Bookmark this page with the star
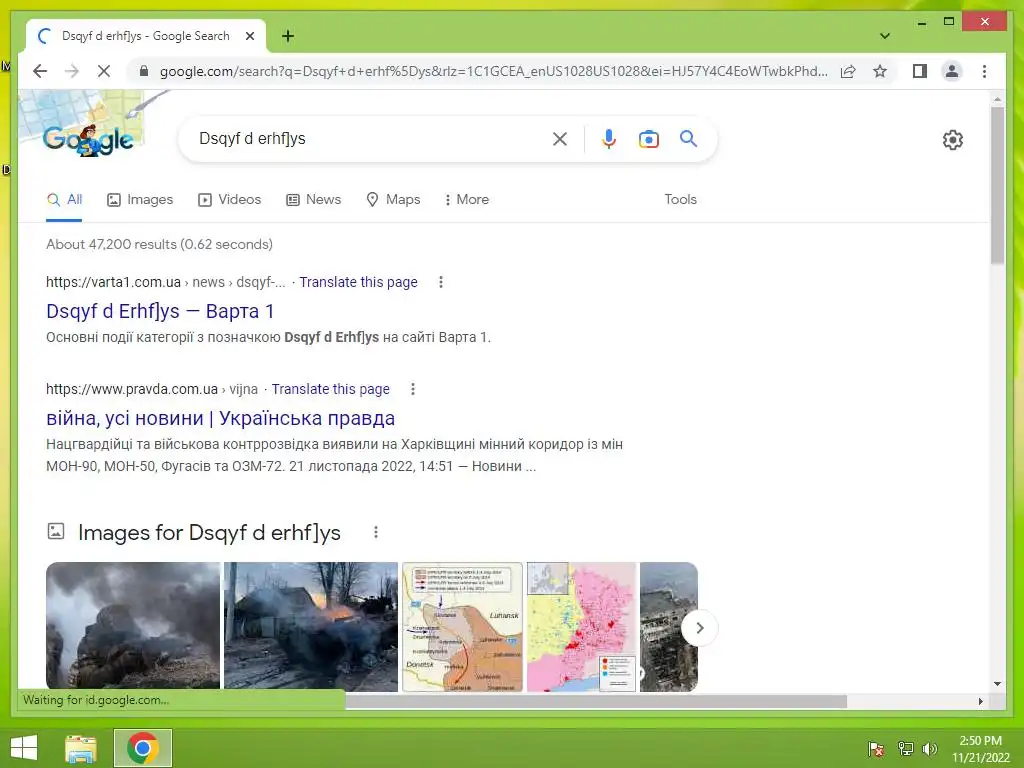Viewport: 1024px width, 768px height. click(x=880, y=71)
